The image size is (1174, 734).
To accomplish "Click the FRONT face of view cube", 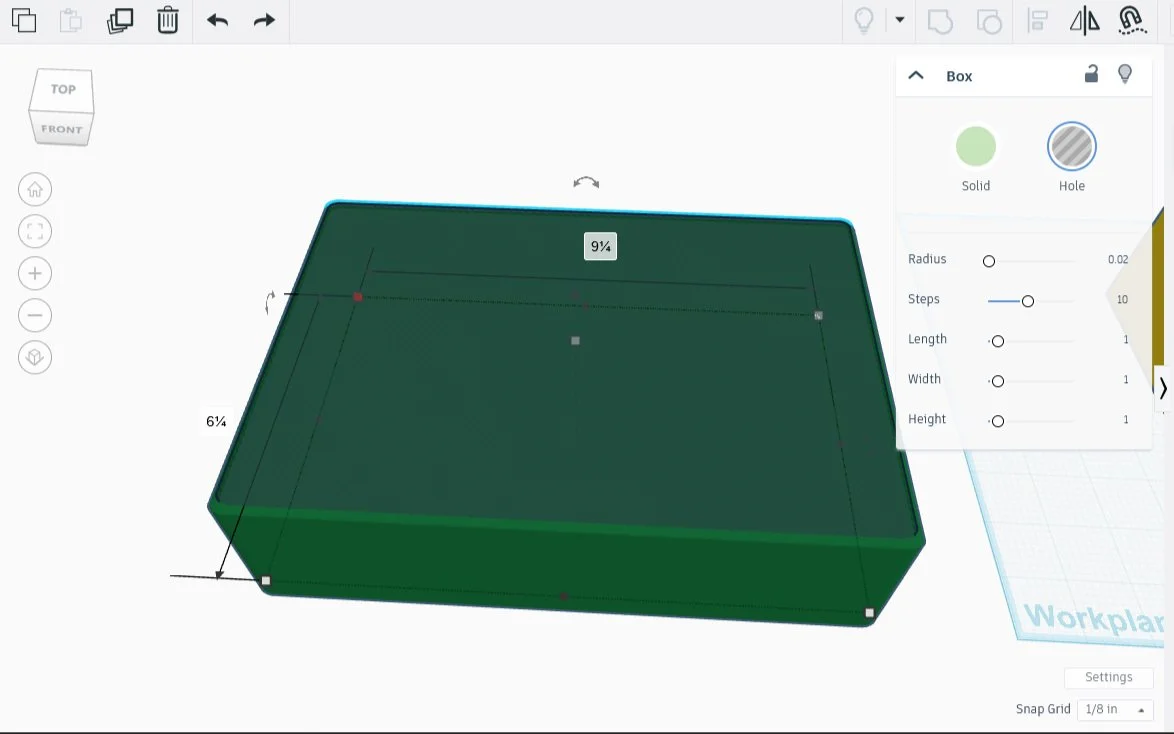I will click(x=61, y=129).
